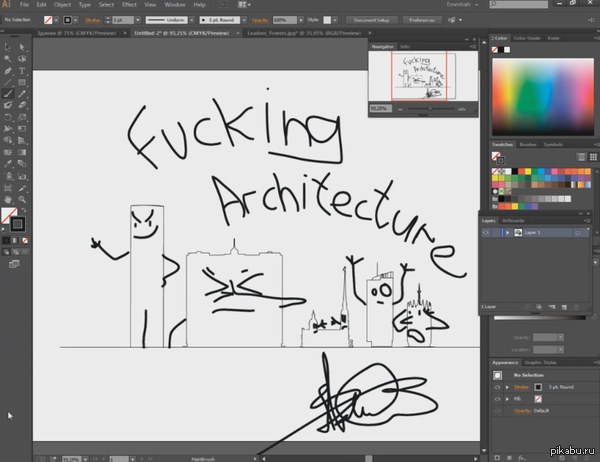The width and height of the screenshot is (600, 462).
Task: Hide the Stroke attribute in Appearance panel
Action: tap(497, 386)
